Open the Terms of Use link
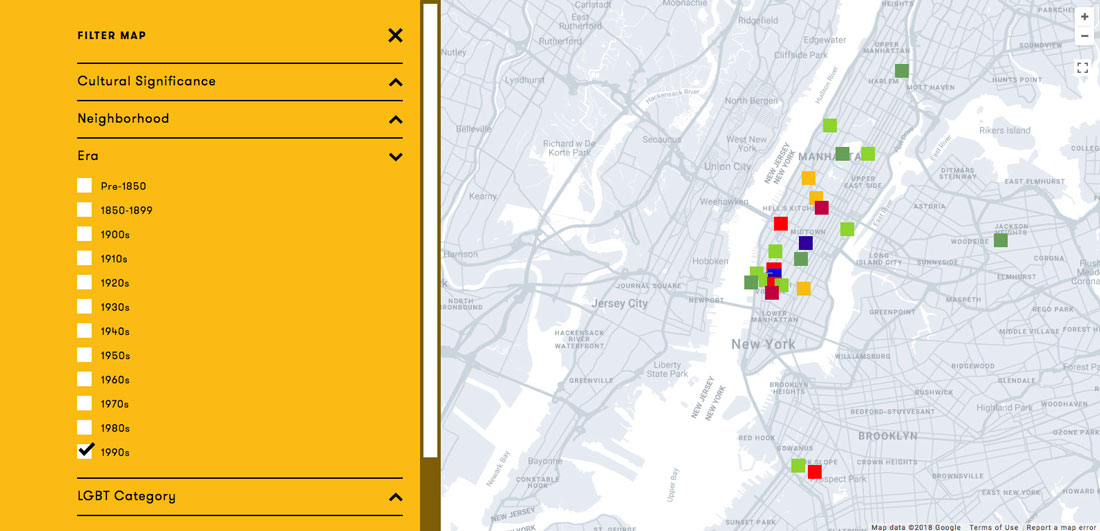1100x531 pixels. coord(994,527)
